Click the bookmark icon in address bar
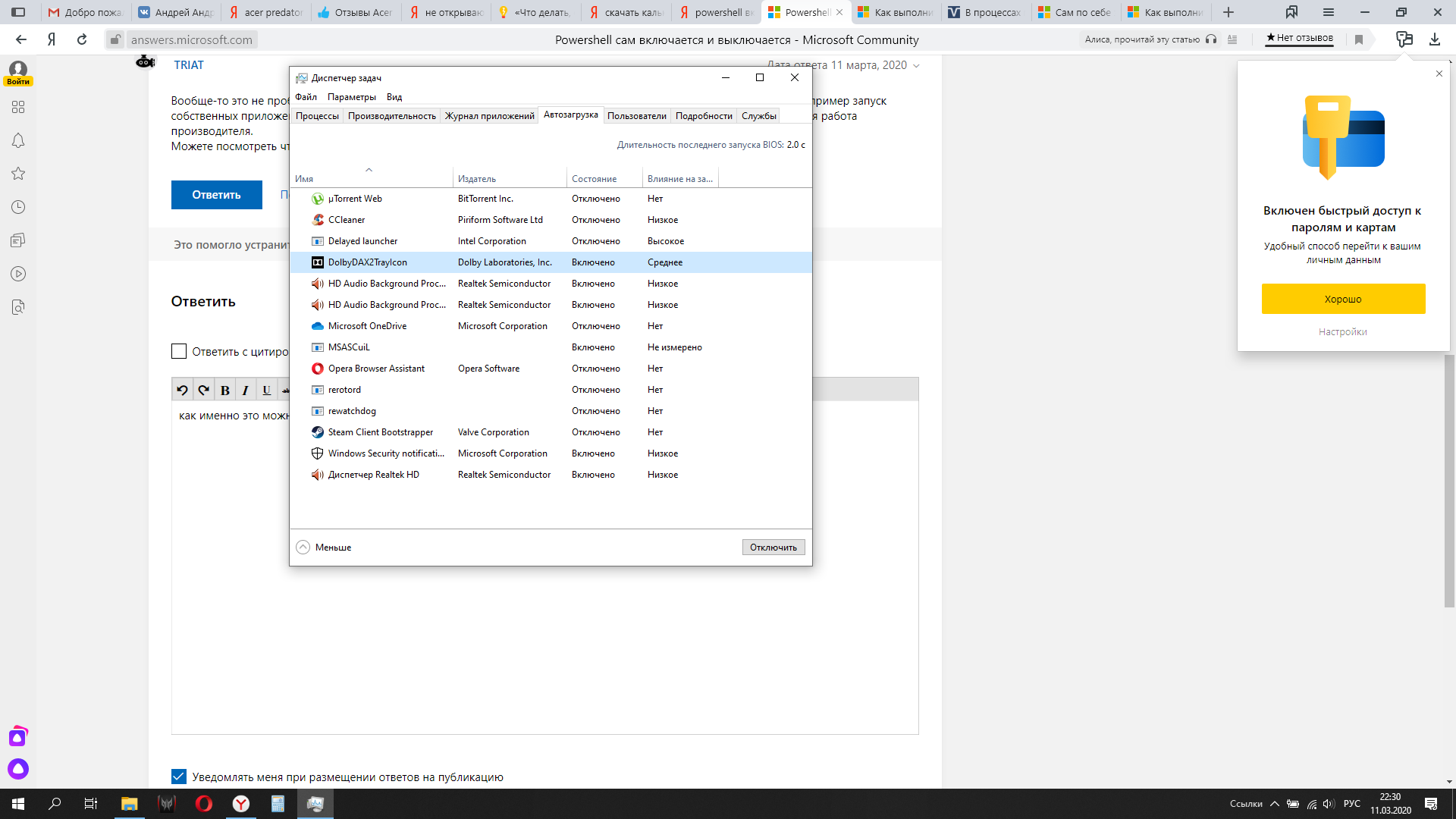The width and height of the screenshot is (1456, 819). coord(1359,39)
